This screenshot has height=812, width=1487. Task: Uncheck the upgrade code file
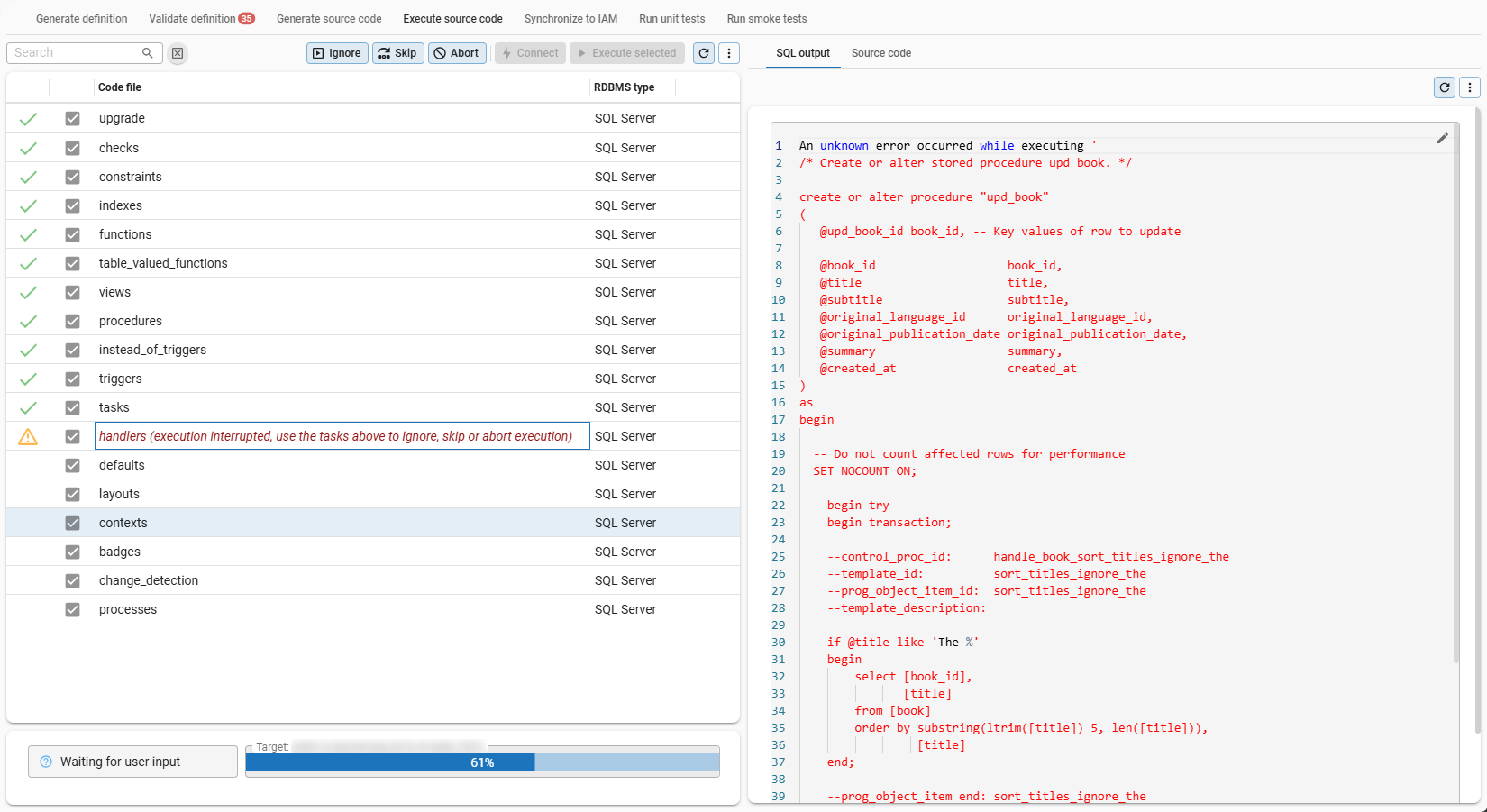click(72, 119)
